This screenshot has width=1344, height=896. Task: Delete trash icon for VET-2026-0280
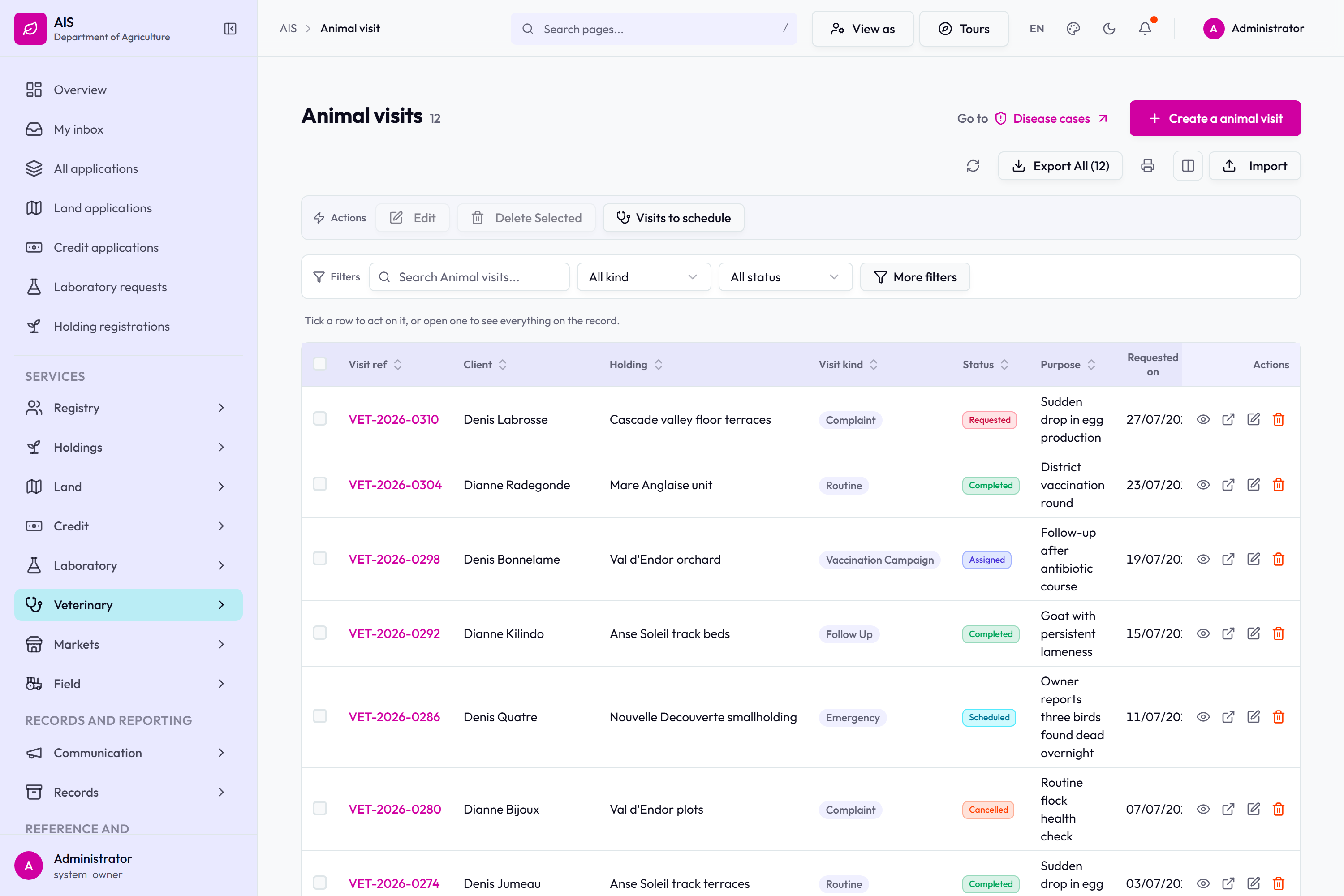pyautogui.click(x=1278, y=809)
